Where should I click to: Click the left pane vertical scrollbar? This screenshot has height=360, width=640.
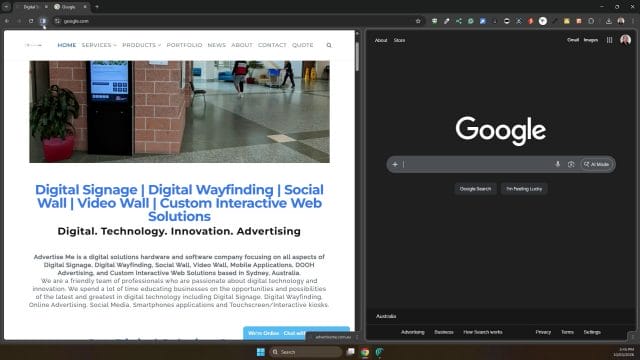point(357,56)
